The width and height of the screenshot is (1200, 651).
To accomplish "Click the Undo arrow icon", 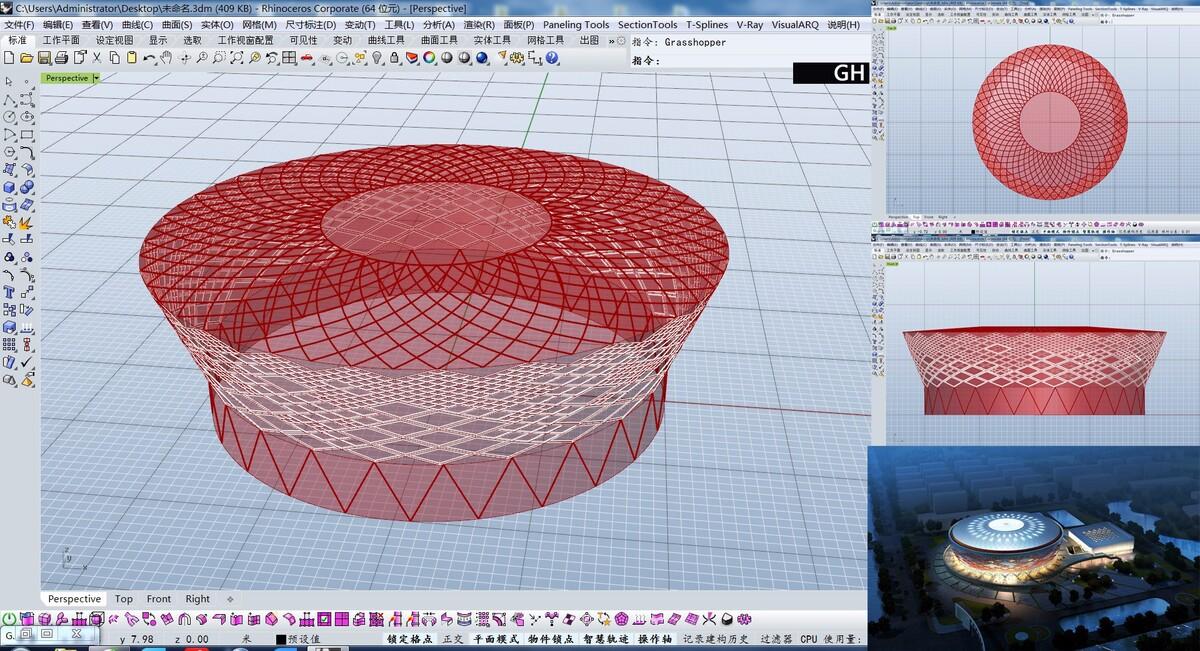I will [x=150, y=58].
